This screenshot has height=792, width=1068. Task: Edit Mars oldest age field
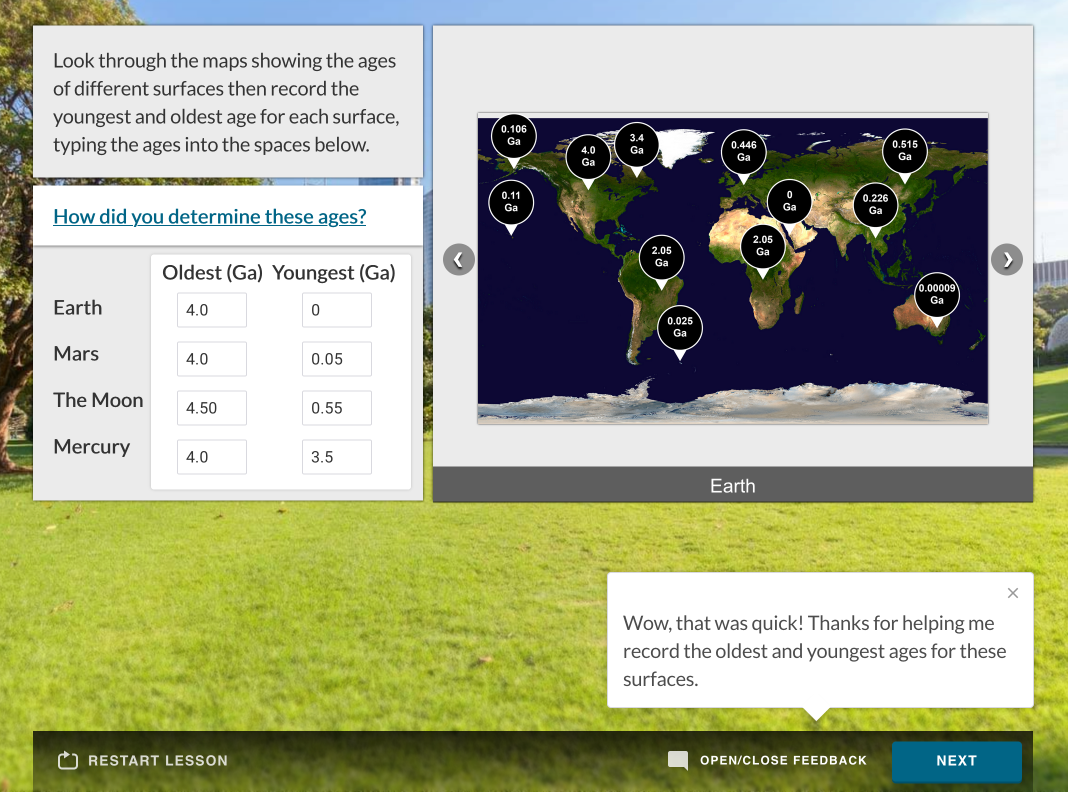[212, 359]
